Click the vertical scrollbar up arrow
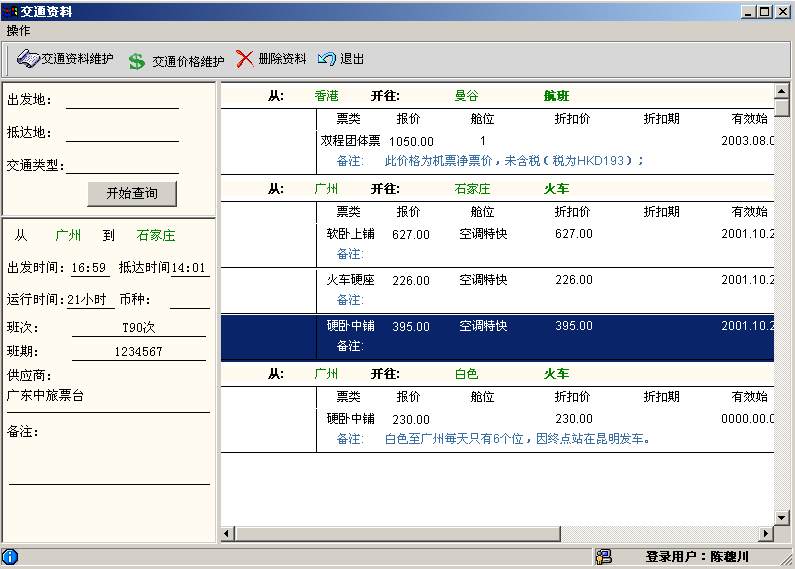Viewport: 795px width, 569px height. [x=782, y=91]
